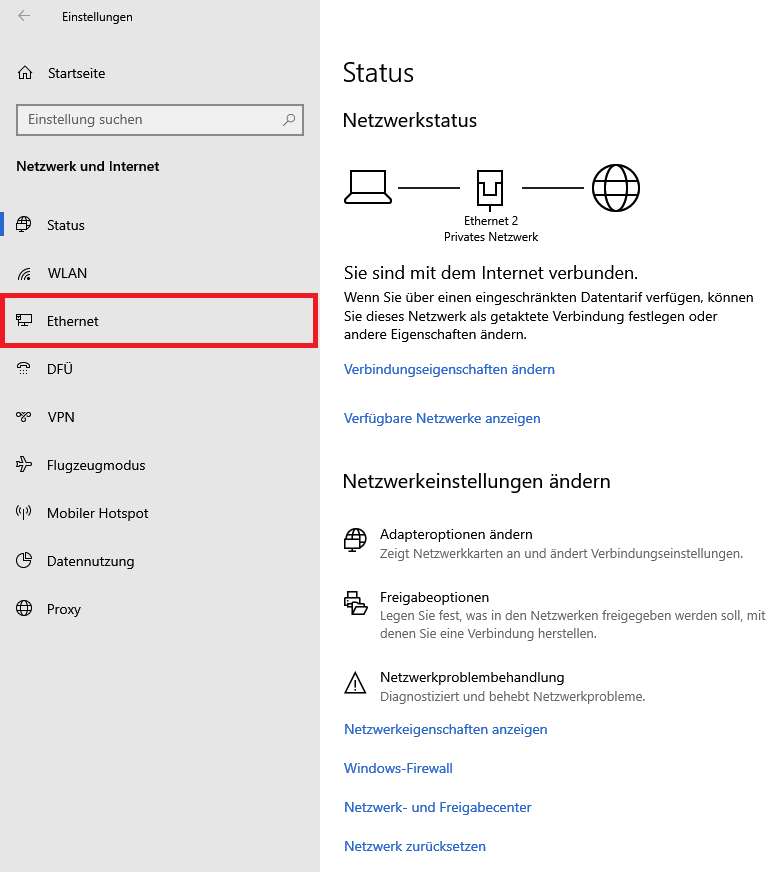
Task: Click Verfügbare Netzwerke anzeigen link
Action: 442,418
